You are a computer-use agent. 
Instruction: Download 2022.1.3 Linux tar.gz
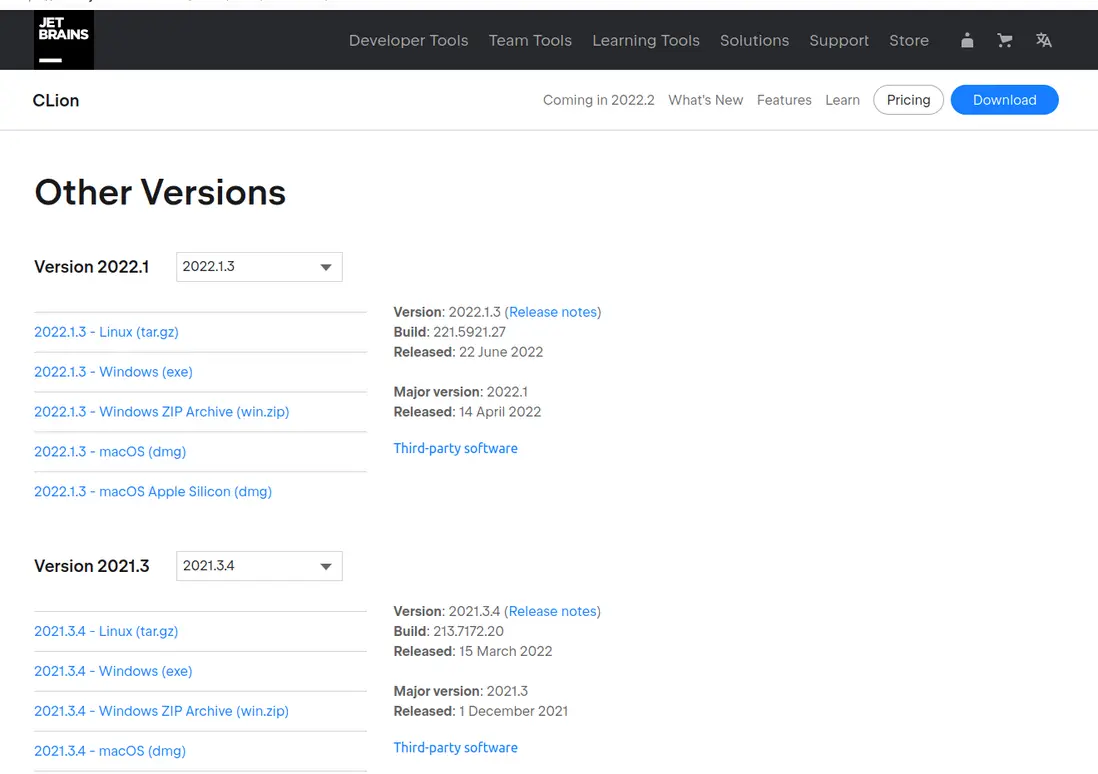pos(106,332)
